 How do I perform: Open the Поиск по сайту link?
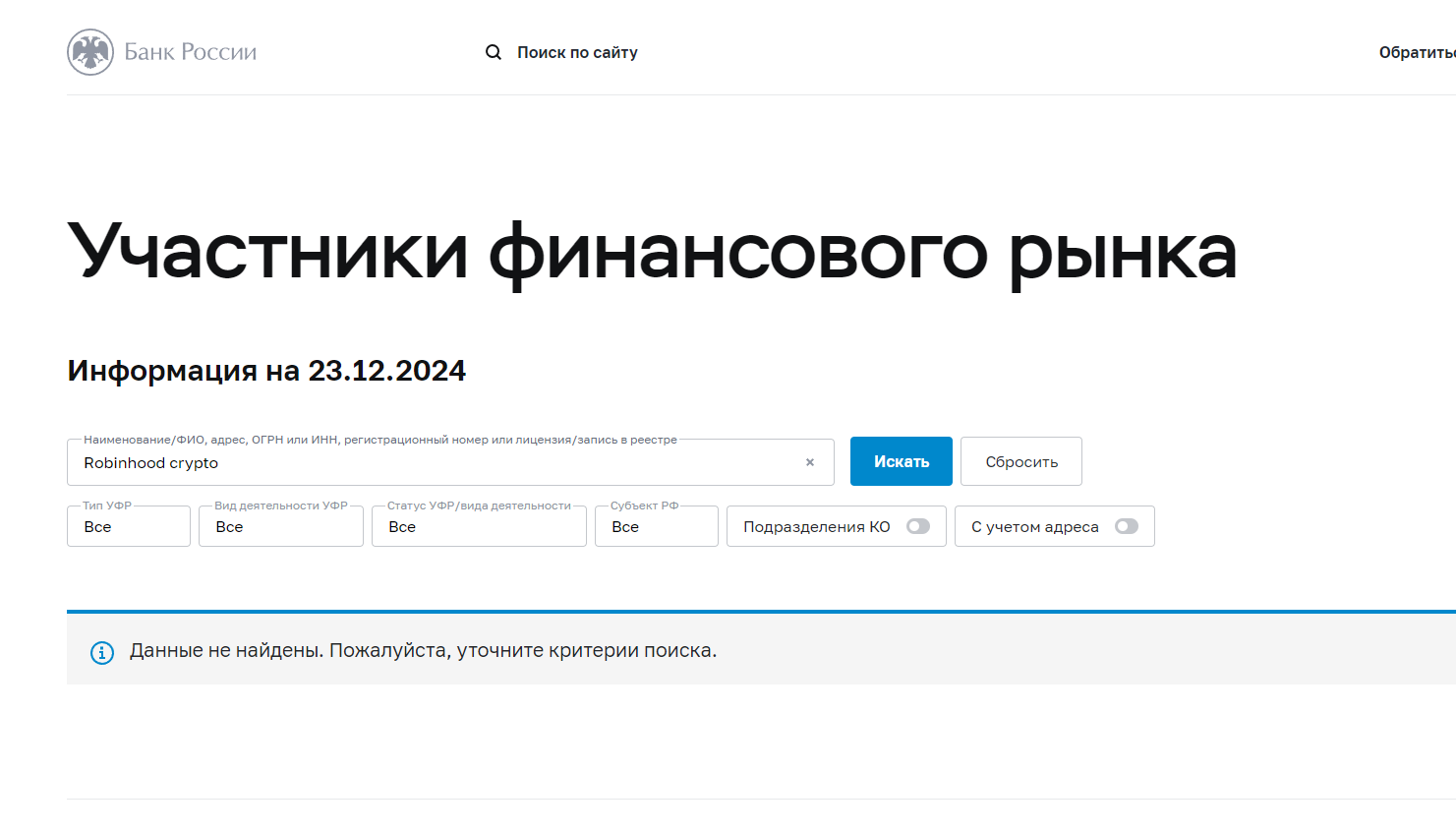(577, 52)
